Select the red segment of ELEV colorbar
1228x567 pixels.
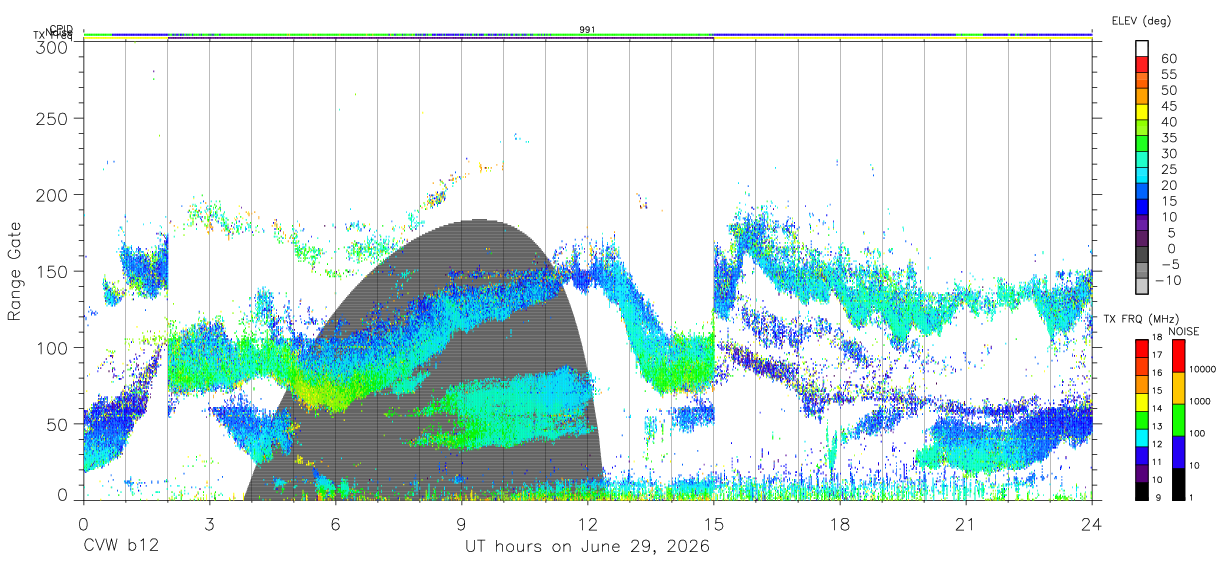click(x=1143, y=63)
